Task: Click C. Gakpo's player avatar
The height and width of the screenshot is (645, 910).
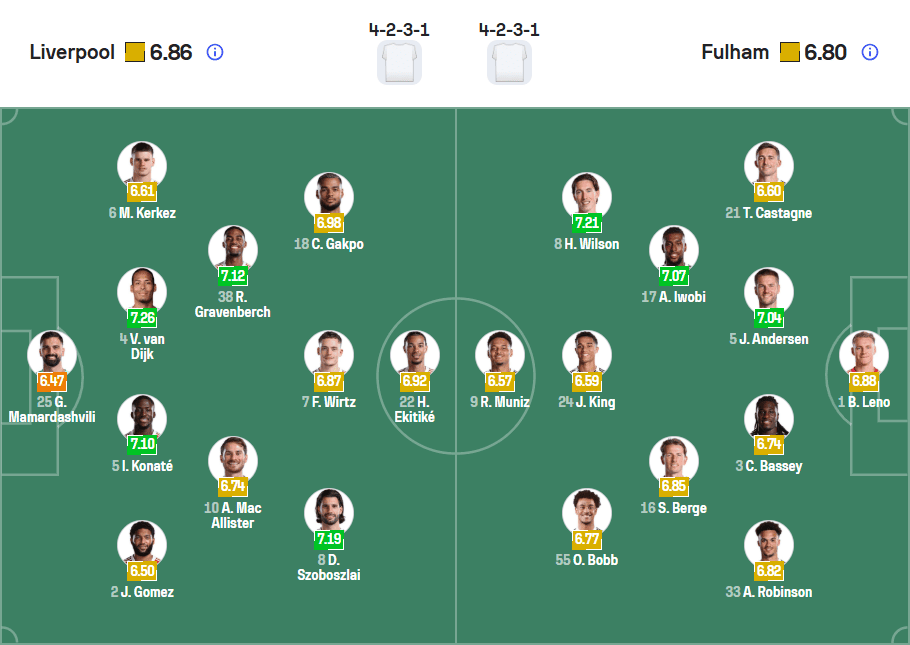Action: [x=329, y=190]
